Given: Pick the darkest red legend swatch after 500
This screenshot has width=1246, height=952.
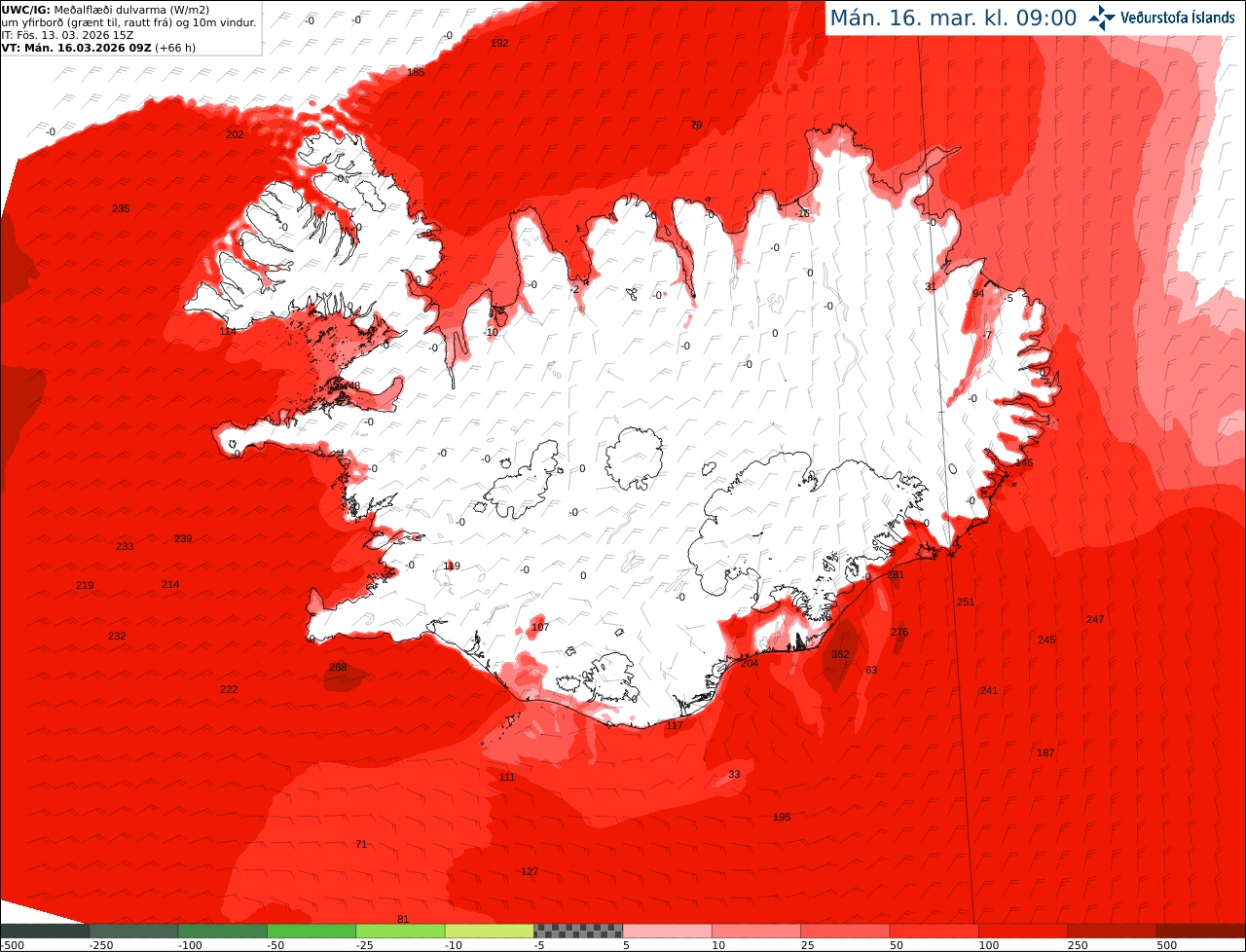Looking at the screenshot, I should tap(1201, 931).
